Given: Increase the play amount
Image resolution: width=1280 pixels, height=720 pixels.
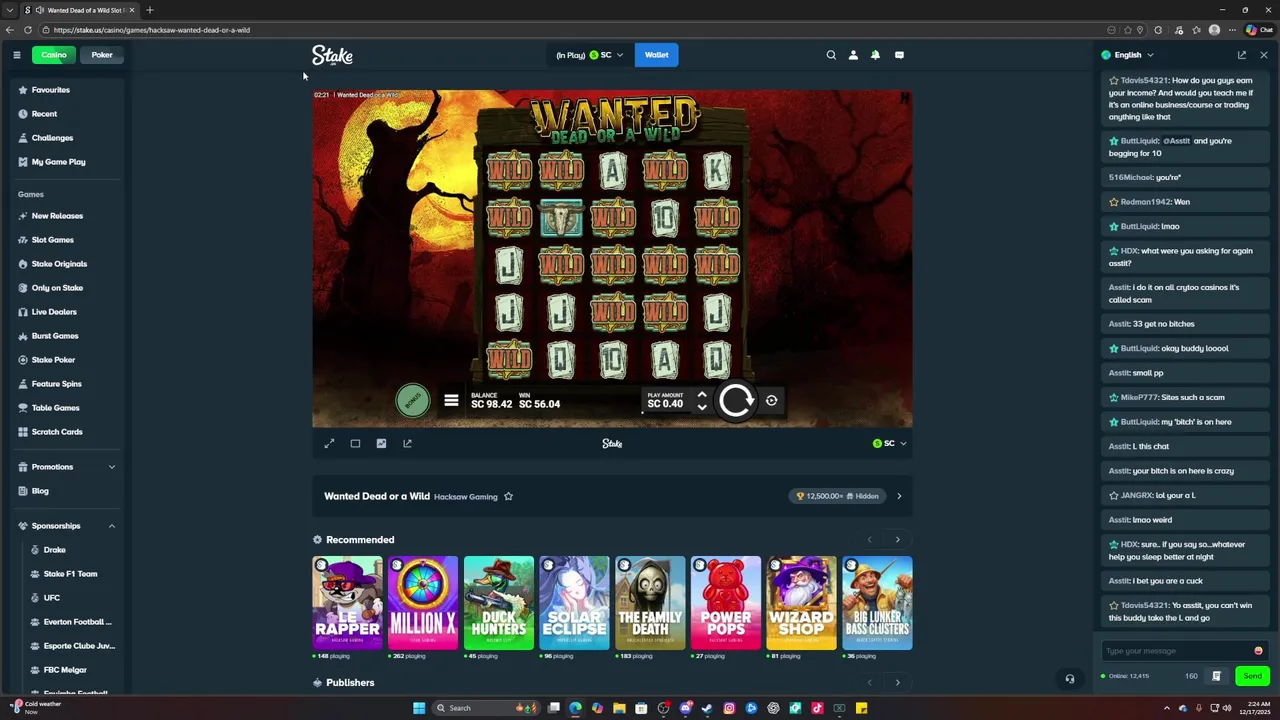Looking at the screenshot, I should pos(702,395).
